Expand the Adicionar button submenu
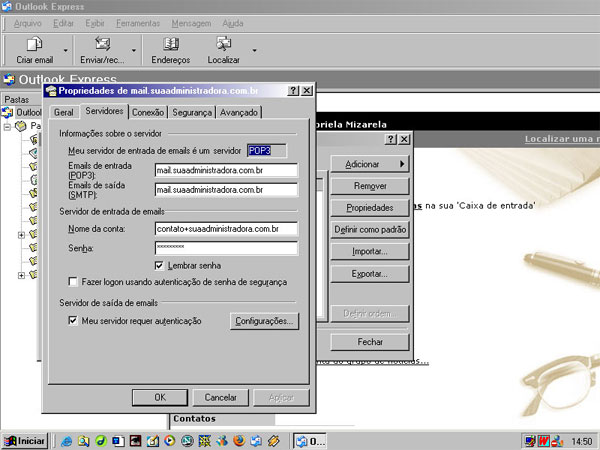 pyautogui.click(x=370, y=163)
